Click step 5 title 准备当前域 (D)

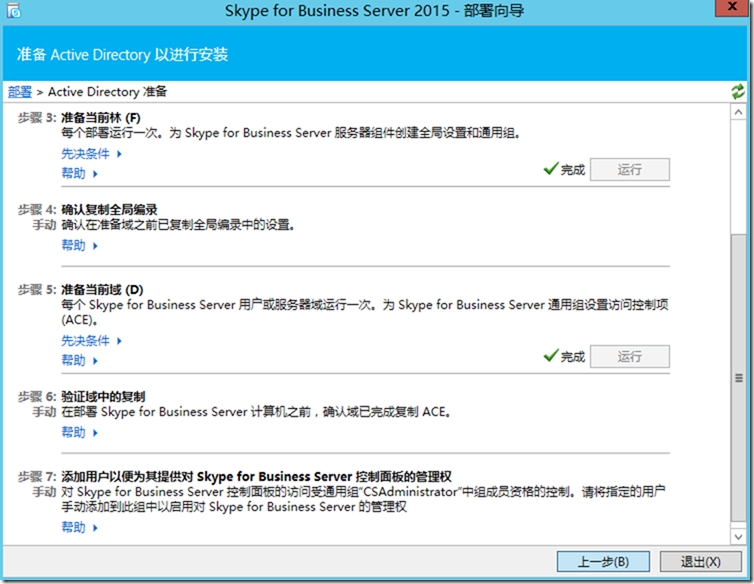102,290
